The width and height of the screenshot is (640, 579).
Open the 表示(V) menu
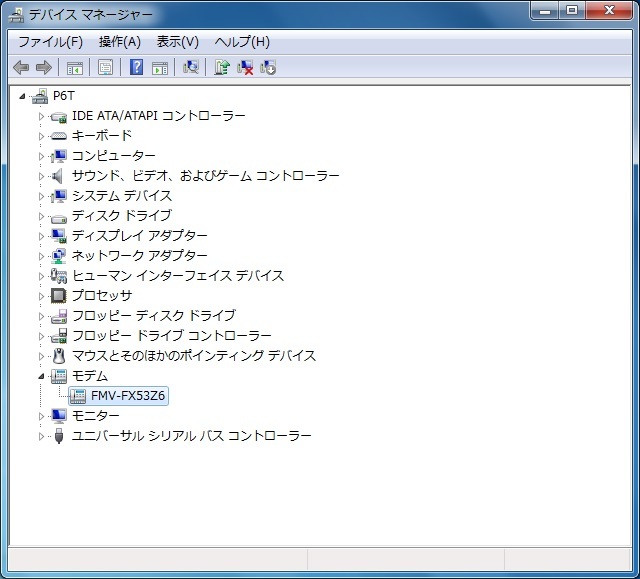(178, 42)
